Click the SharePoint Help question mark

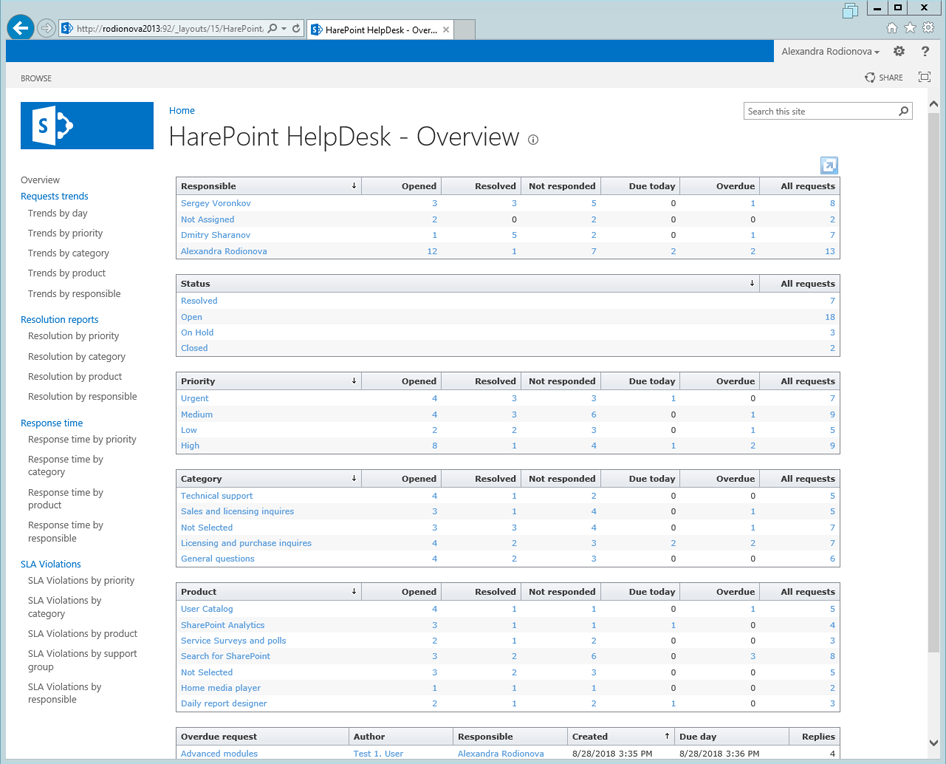click(x=925, y=51)
